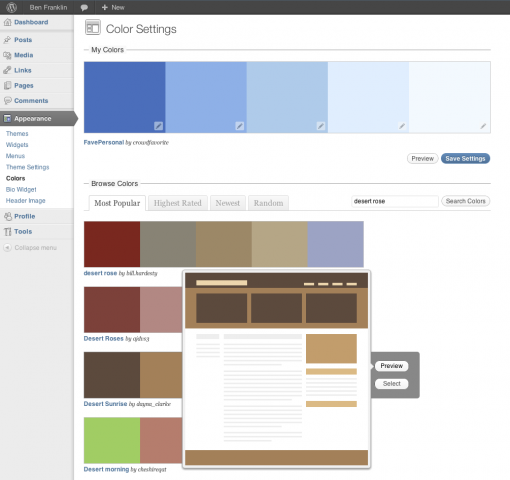Click the Comments speech bubble icon
510x480 pixels.
point(7,101)
